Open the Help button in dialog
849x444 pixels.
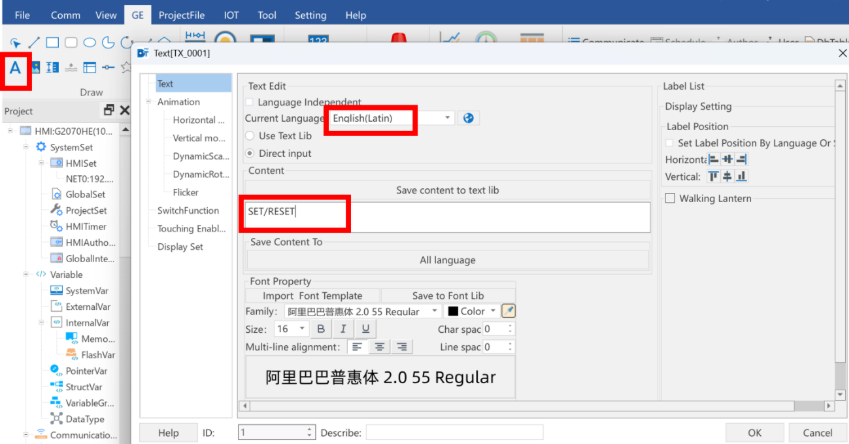(168, 433)
